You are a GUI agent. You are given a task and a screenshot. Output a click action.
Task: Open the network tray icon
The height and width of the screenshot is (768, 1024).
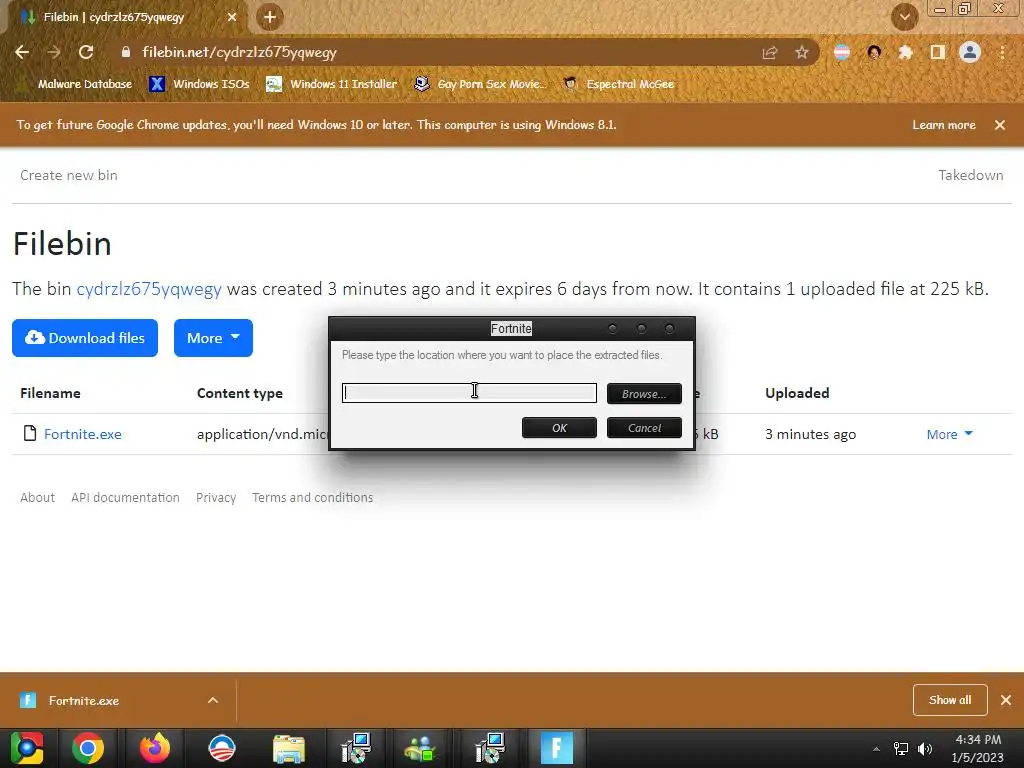901,749
